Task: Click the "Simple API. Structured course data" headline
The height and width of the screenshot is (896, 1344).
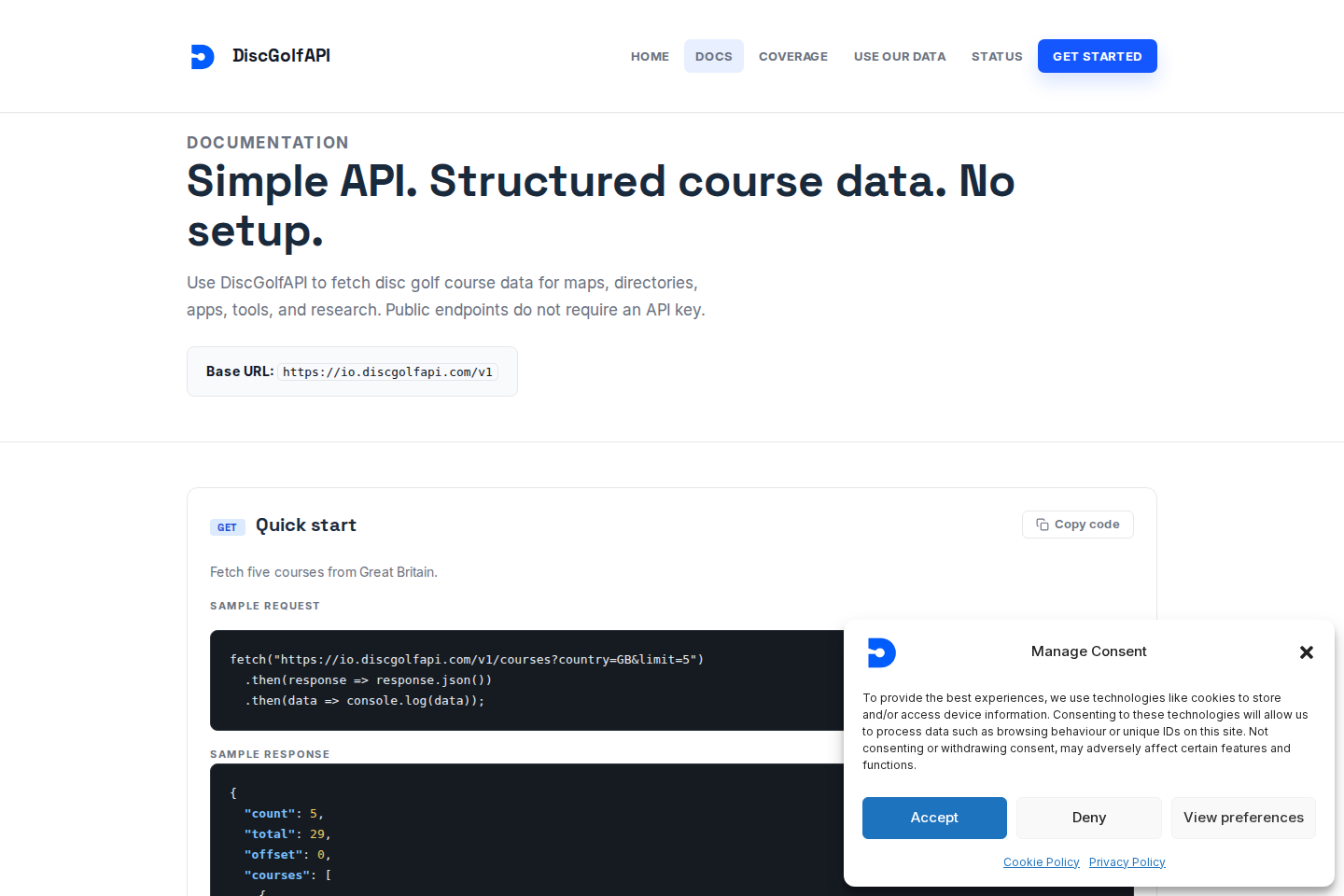Action: 601,206
